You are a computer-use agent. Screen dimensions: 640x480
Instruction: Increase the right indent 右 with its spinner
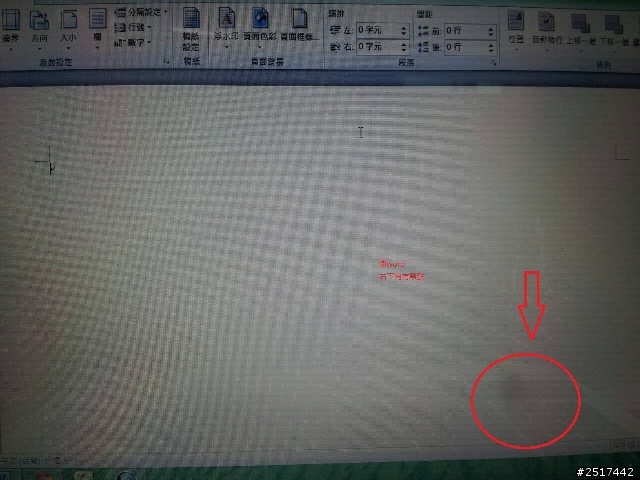(x=404, y=44)
